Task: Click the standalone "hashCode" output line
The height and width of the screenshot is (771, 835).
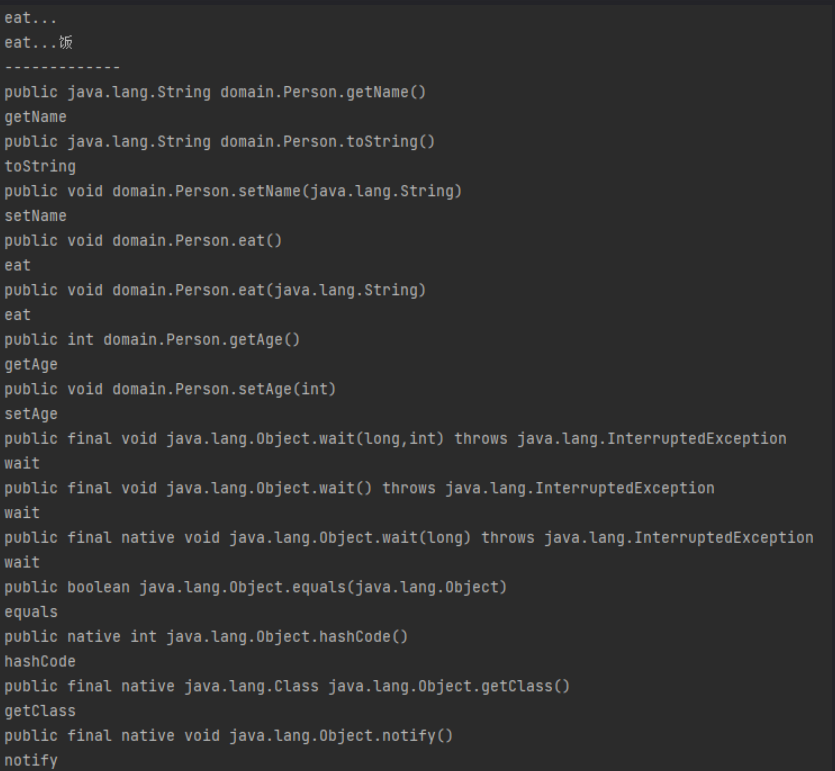Action: coord(40,661)
